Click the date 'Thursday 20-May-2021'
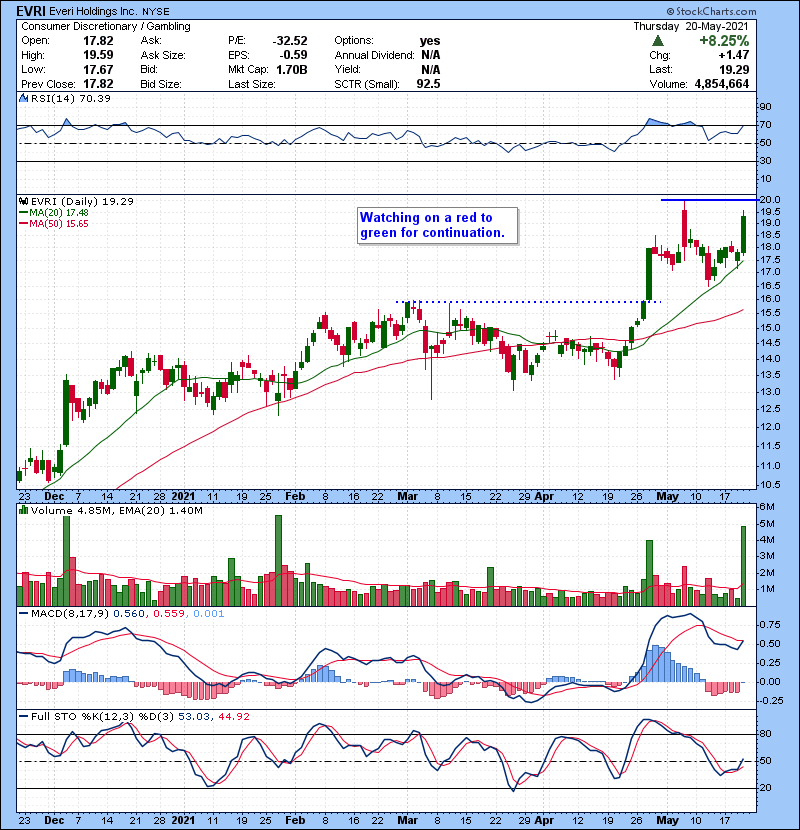Viewport: 800px width, 830px height. (x=691, y=26)
